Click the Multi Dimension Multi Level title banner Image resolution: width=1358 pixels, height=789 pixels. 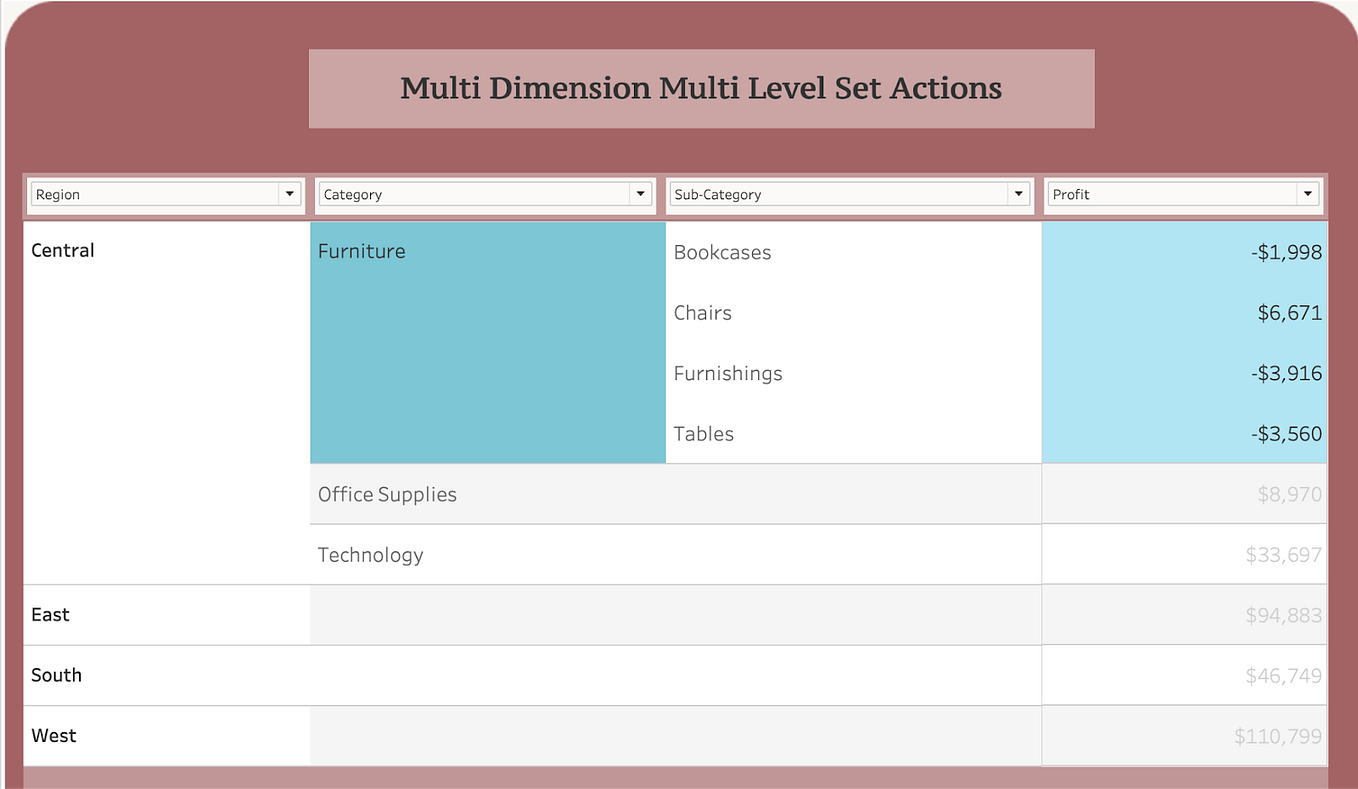tap(700, 88)
